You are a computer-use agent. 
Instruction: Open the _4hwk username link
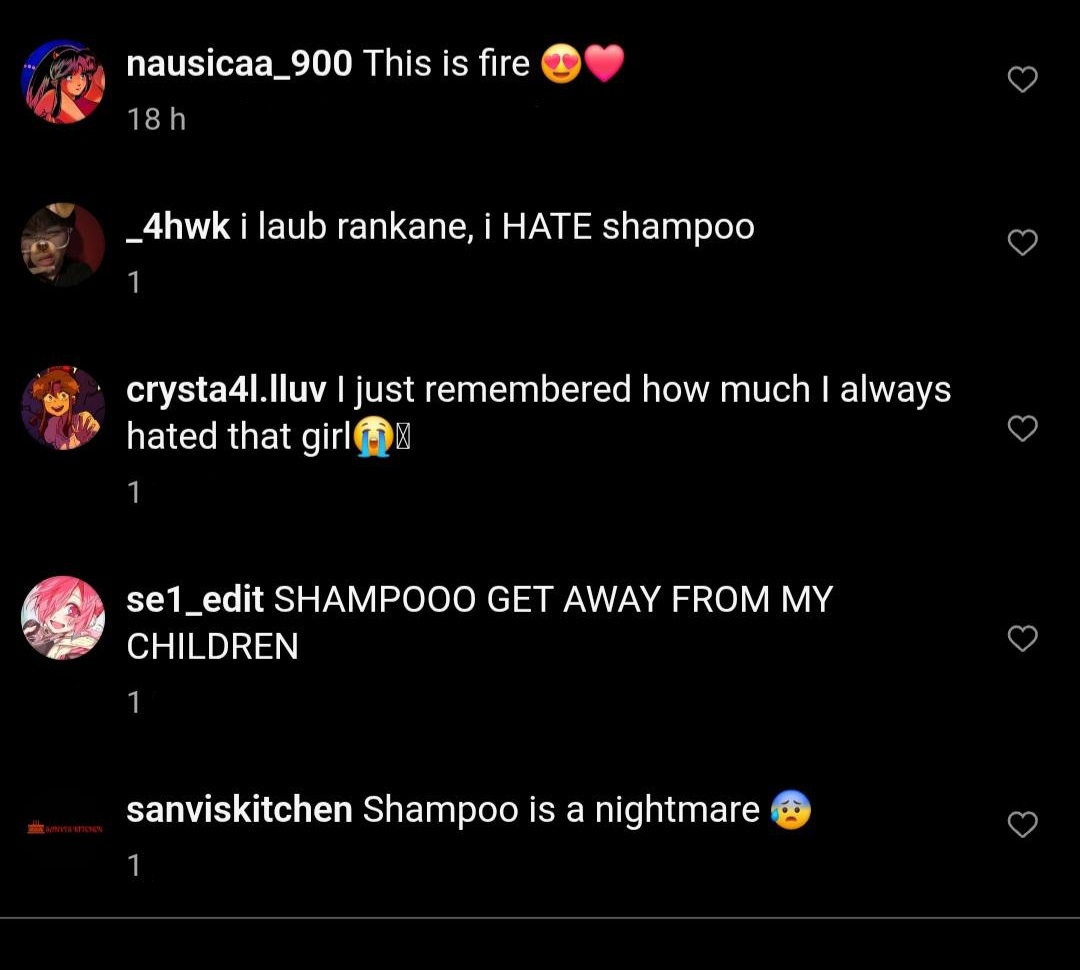[178, 227]
